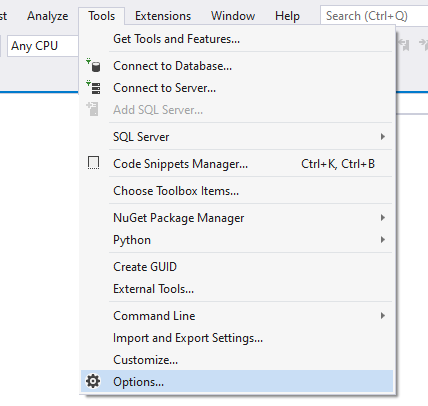
Task: Focus the Search (Ctrl+Q) box
Action: tap(374, 16)
